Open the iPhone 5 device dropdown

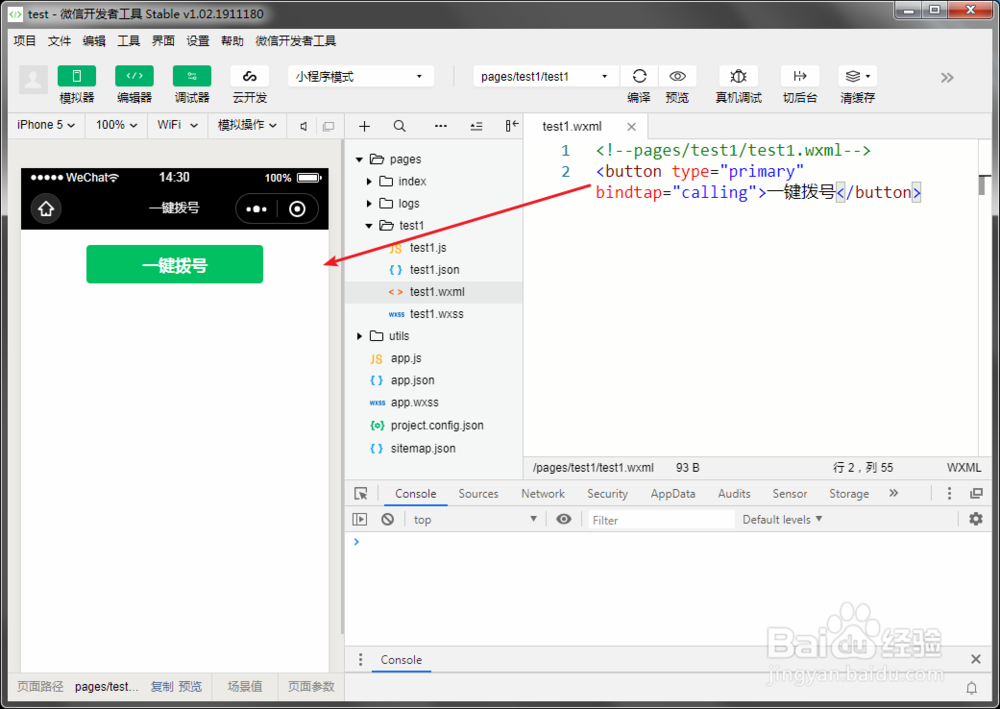46,125
